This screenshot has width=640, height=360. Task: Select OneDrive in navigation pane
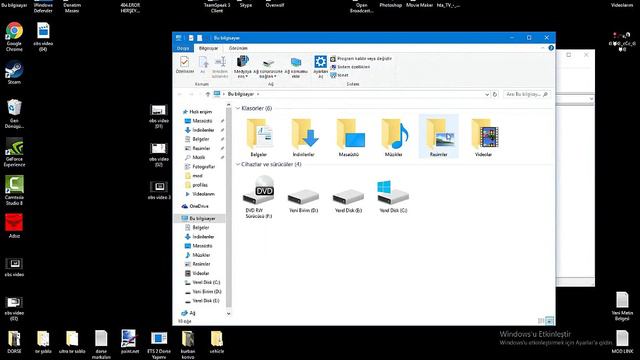(x=196, y=207)
